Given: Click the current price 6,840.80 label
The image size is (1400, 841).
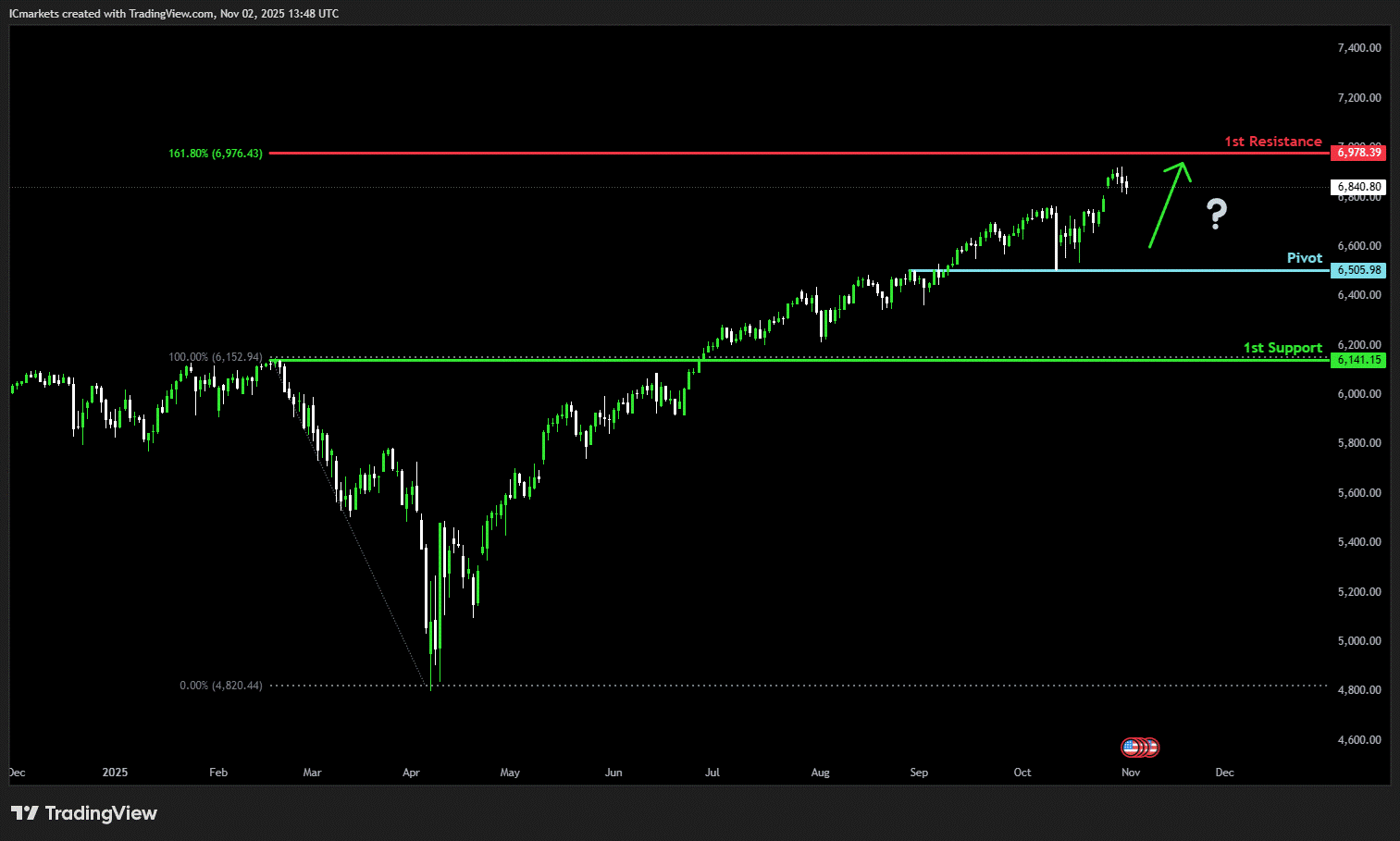Looking at the screenshot, I should tap(1358, 187).
